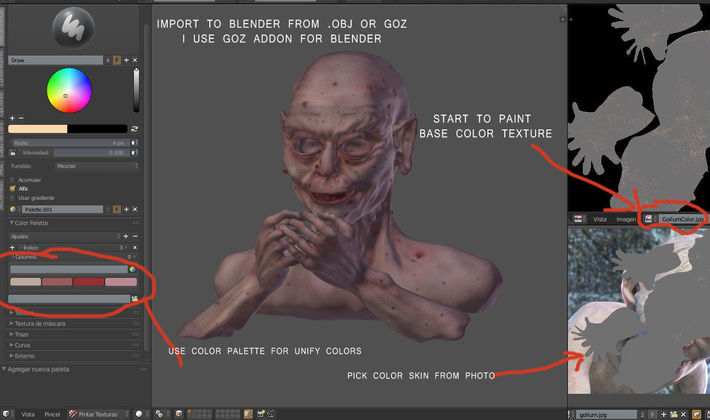Unlink gollum.jpg with the X icon
The image size is (710, 420).
683,414
